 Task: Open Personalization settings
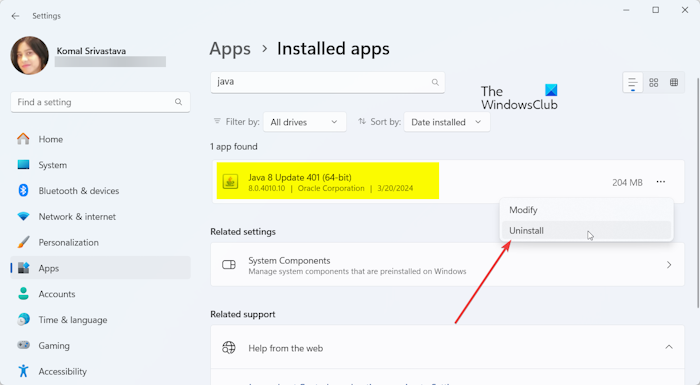pyautogui.click(x=100, y=243)
